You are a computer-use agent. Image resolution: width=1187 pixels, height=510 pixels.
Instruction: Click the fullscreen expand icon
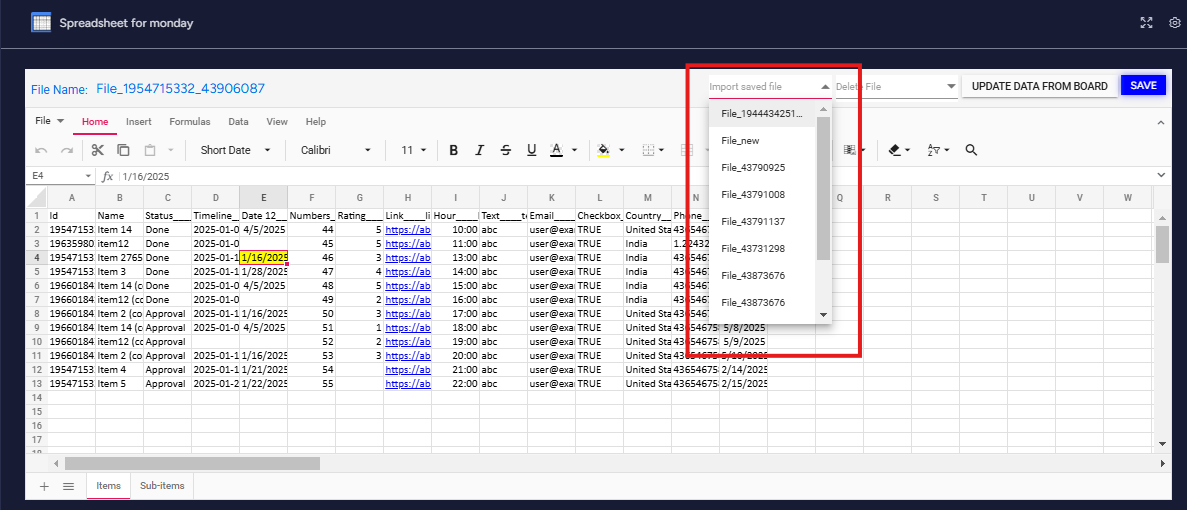coord(1146,23)
